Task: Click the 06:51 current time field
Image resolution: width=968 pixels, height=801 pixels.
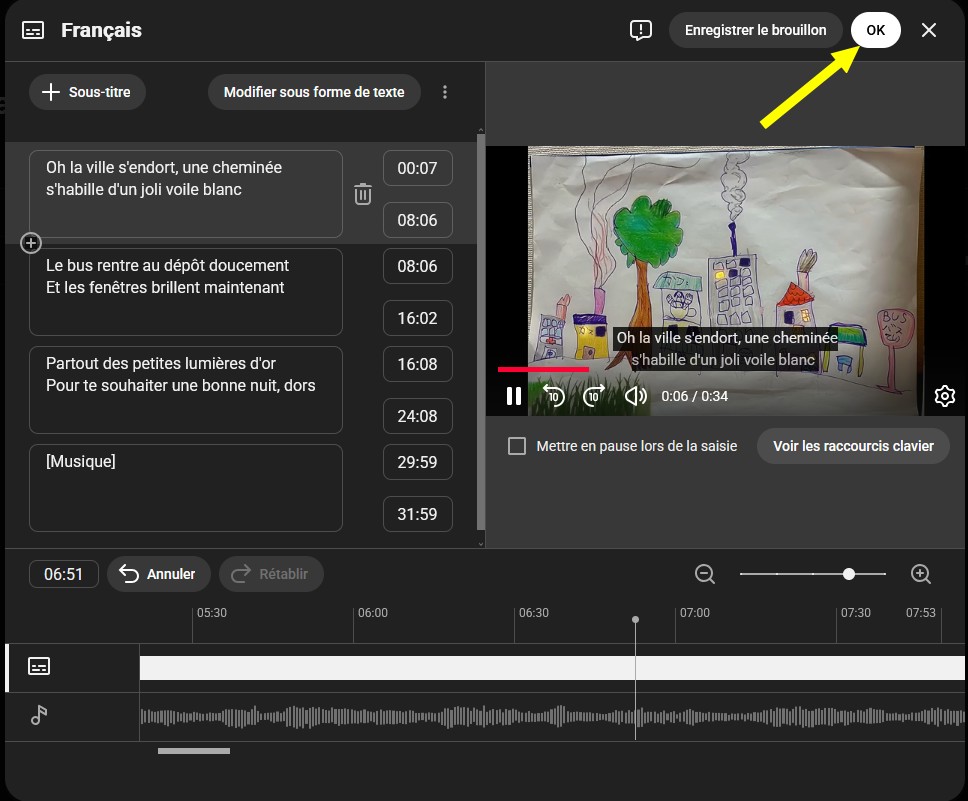Action: click(x=64, y=574)
